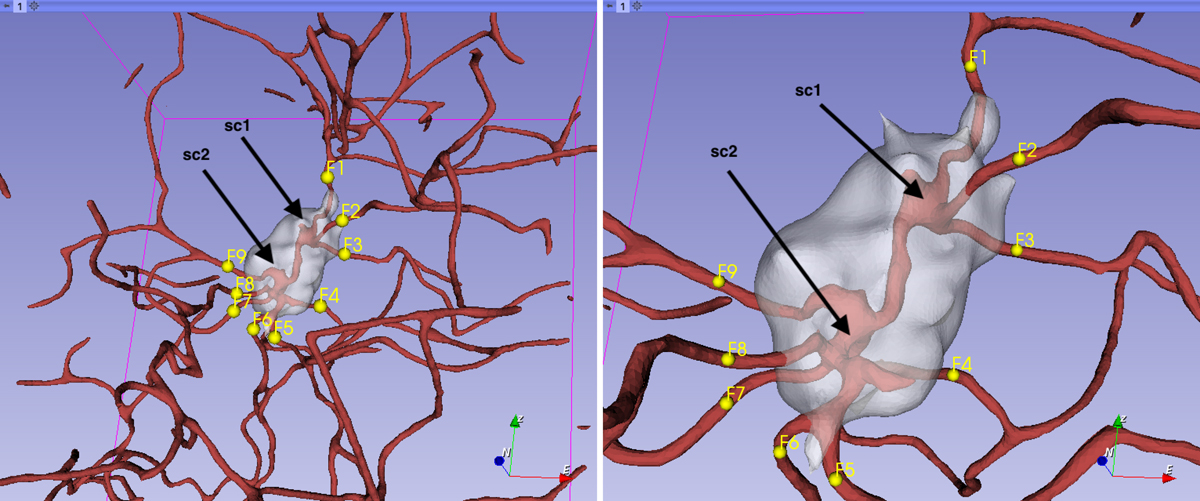Screen dimensions: 1200x501
Task: Click the pin icon in left 3D view
Action: [x=6, y=6]
